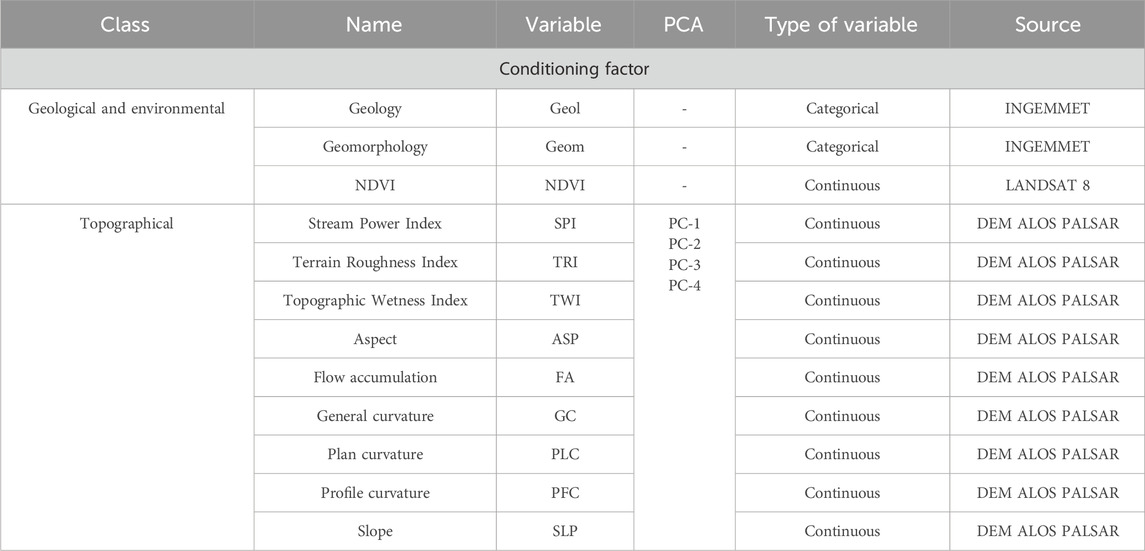Click the LANDSAT 8 source cell
Image resolution: width=1145 pixels, height=551 pixels.
(1047, 186)
